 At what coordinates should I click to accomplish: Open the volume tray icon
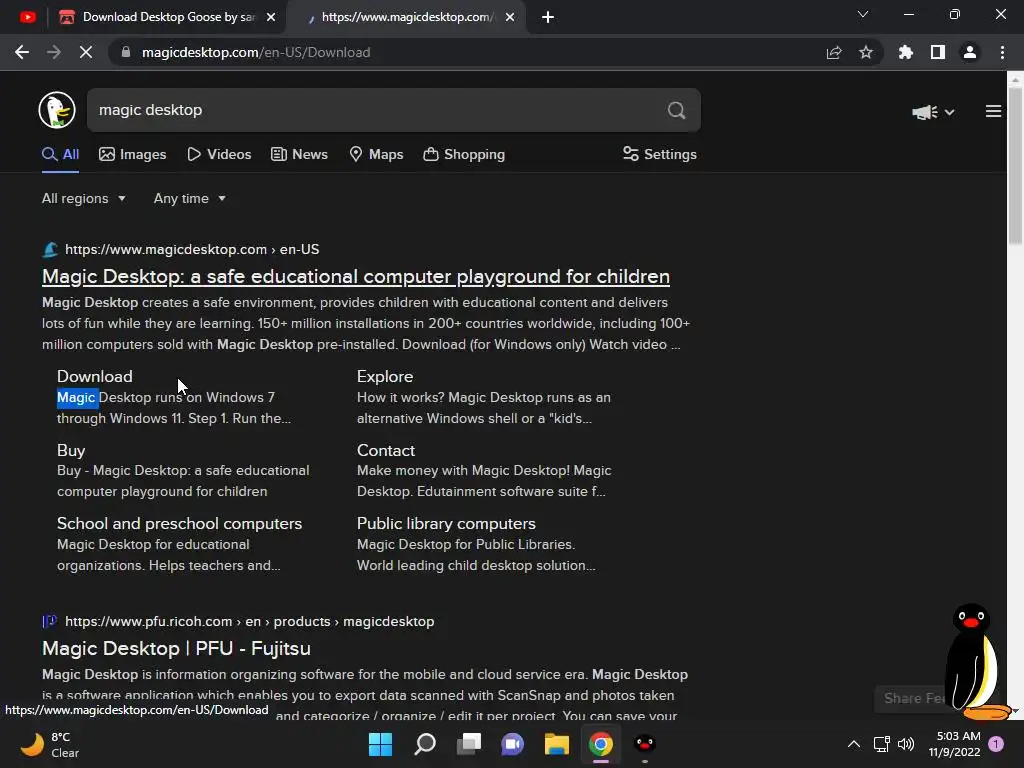[906, 744]
